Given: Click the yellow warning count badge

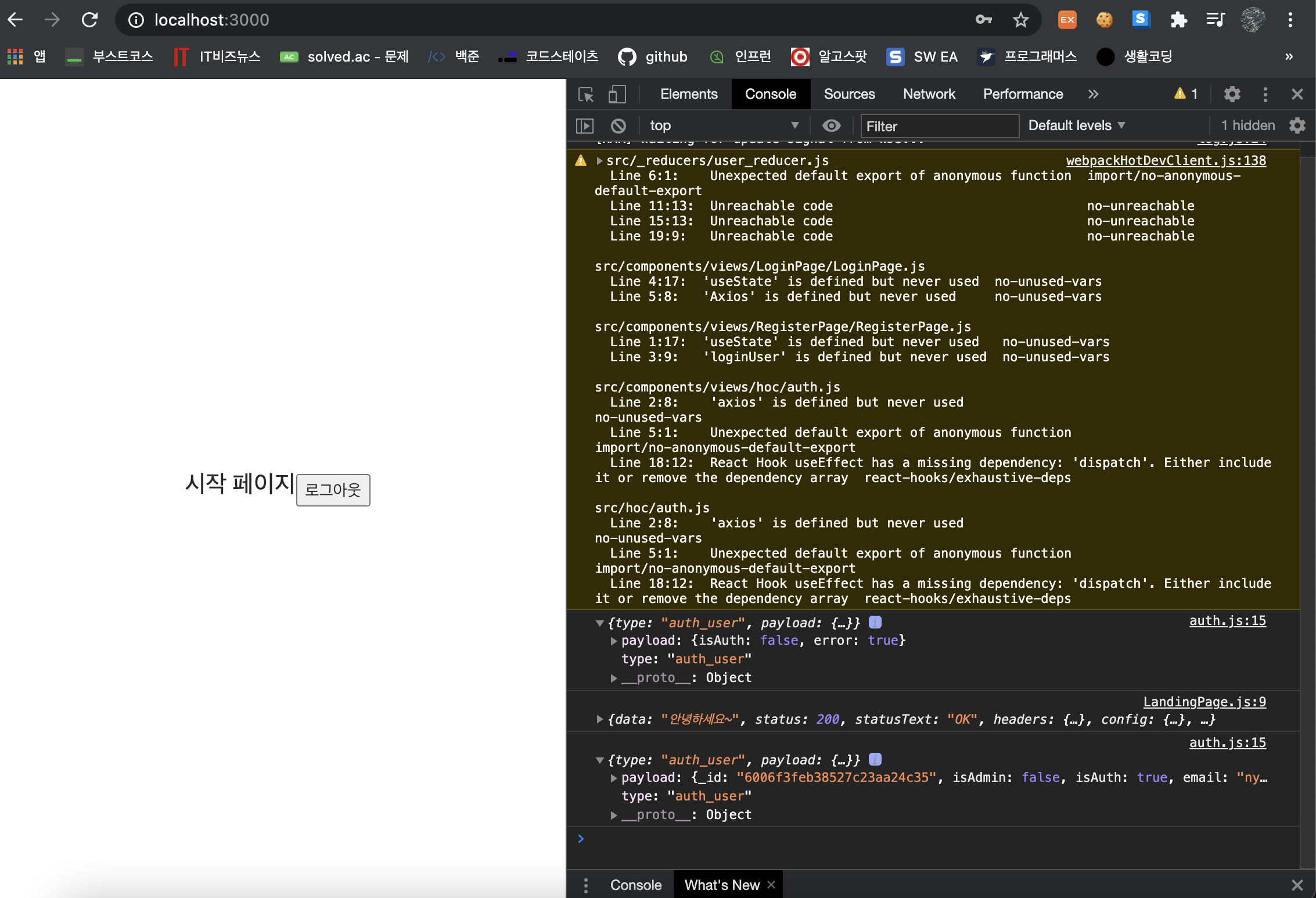Looking at the screenshot, I should tap(1185, 94).
